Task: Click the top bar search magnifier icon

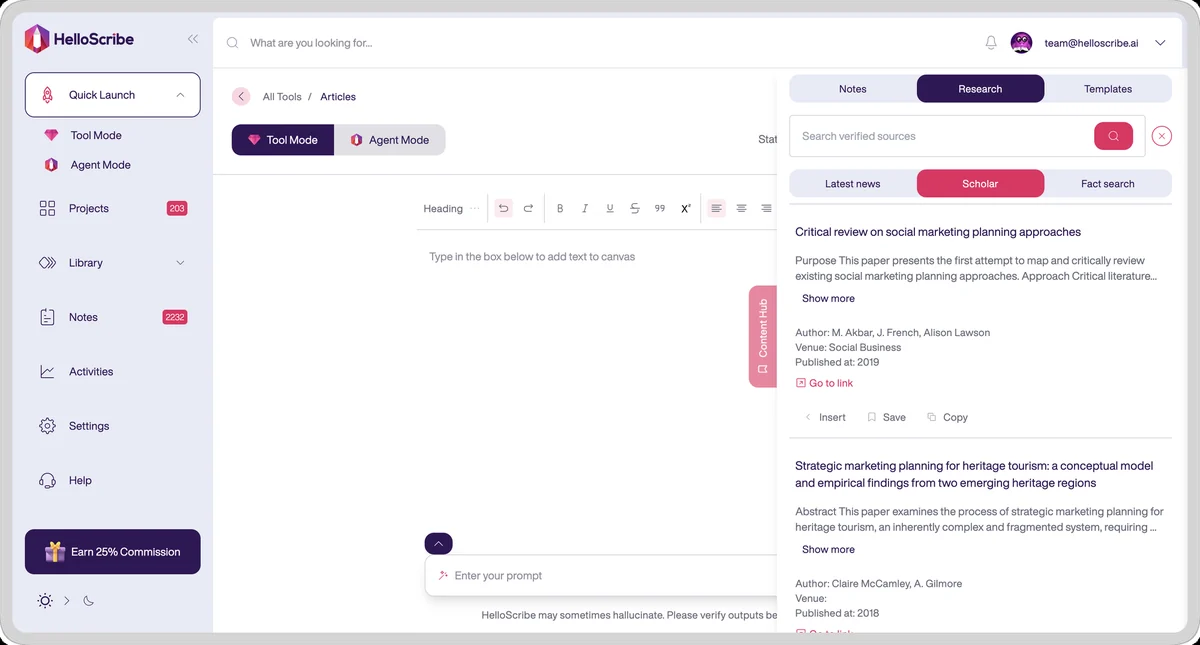Action: [233, 43]
